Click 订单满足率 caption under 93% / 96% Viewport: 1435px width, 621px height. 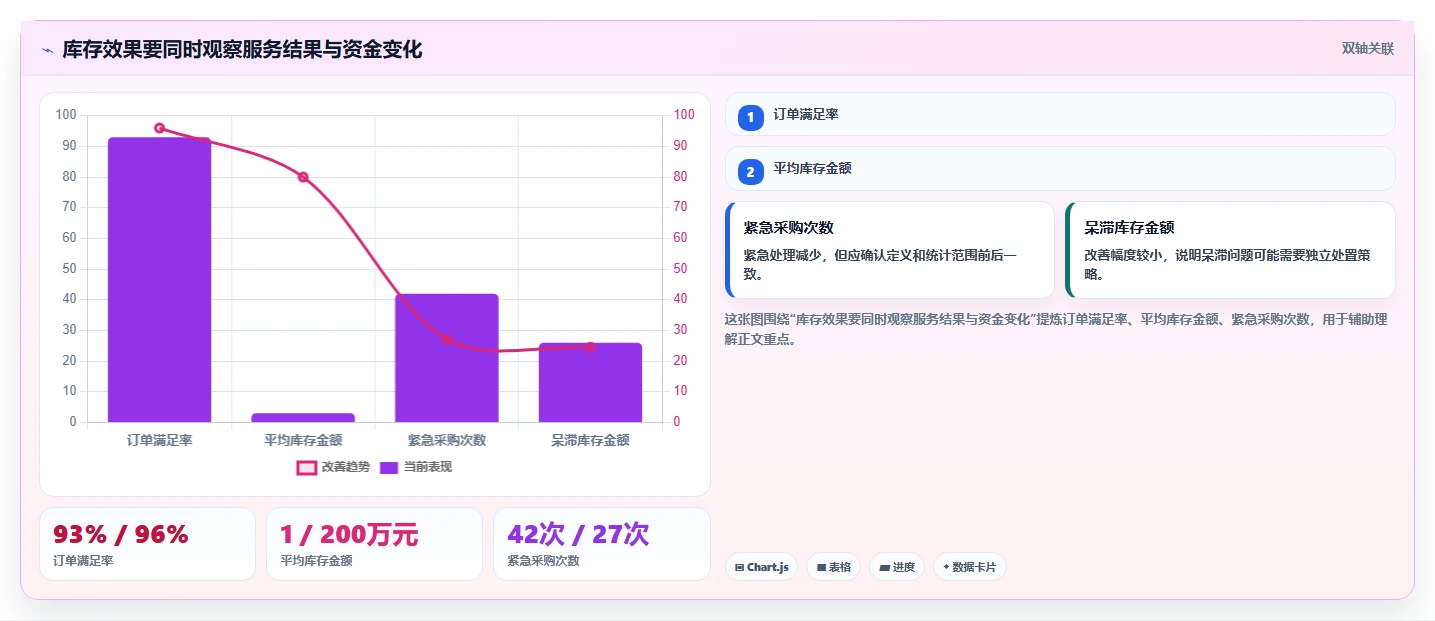(83, 561)
